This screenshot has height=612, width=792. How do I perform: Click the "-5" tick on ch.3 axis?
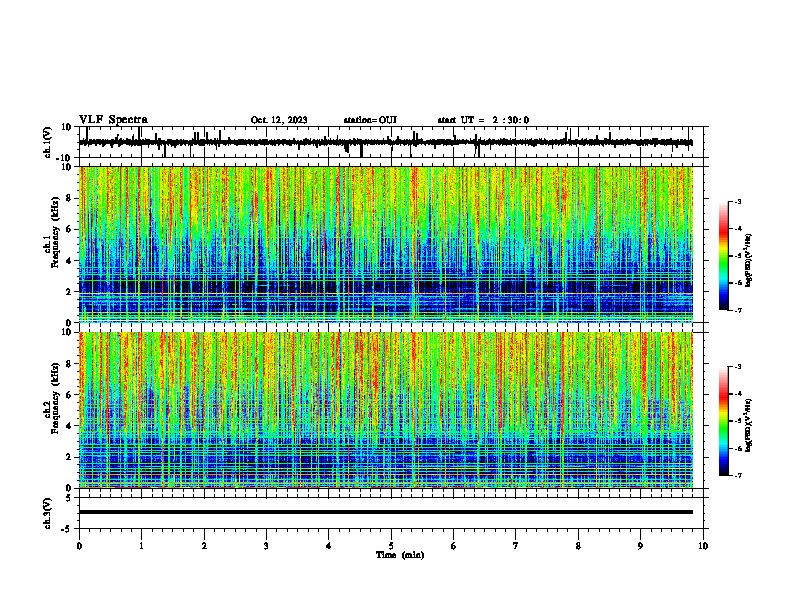[68, 529]
